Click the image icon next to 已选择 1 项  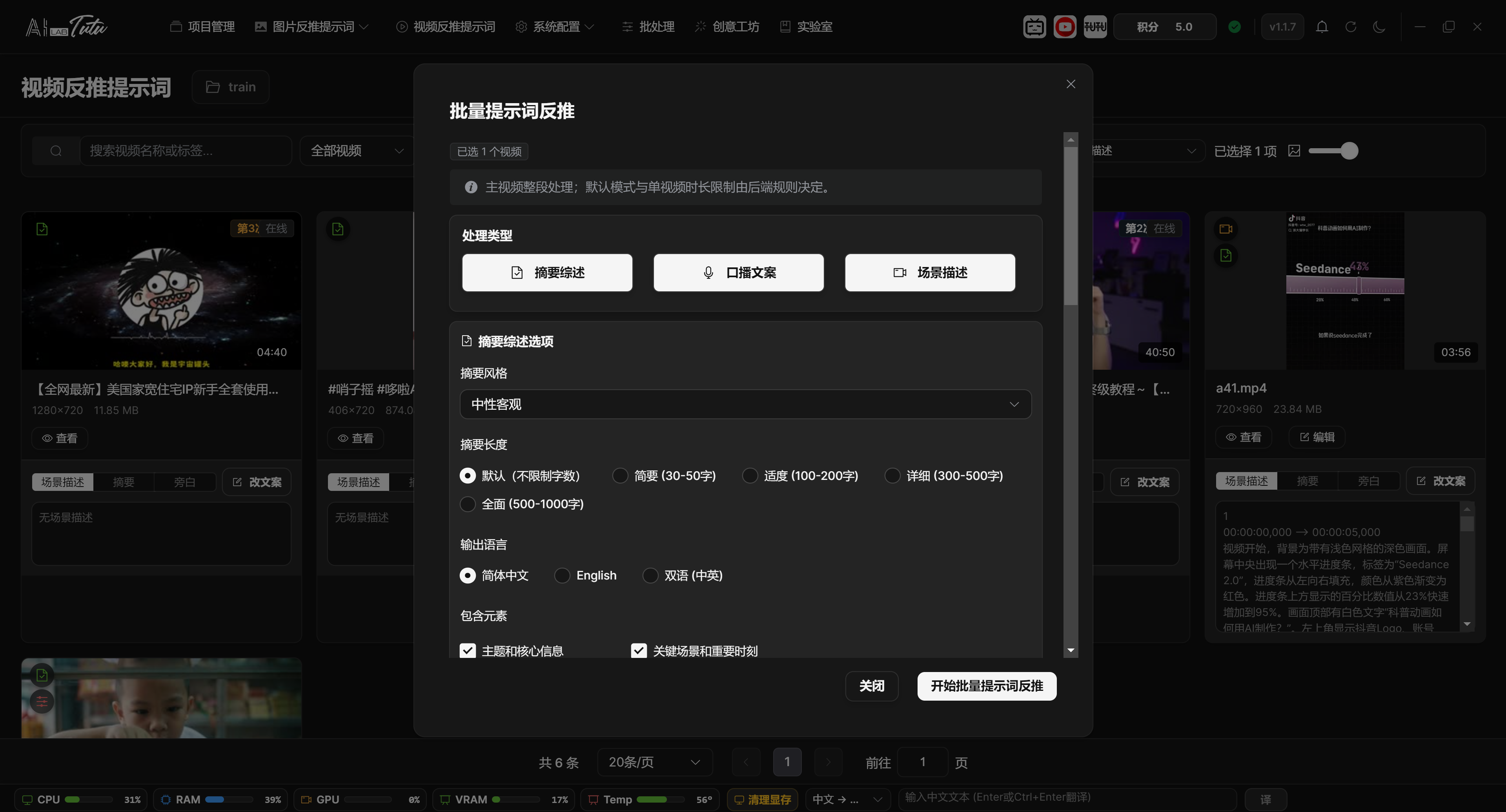(x=1295, y=151)
